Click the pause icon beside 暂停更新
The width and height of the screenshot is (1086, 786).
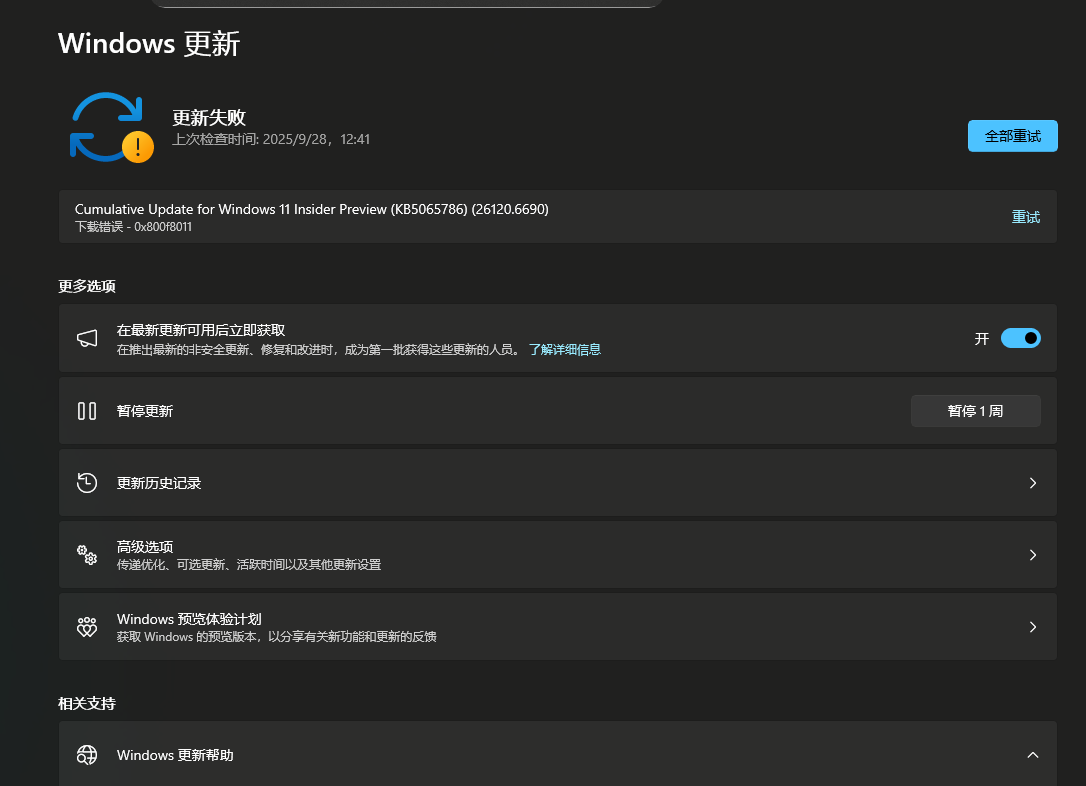pyautogui.click(x=87, y=411)
